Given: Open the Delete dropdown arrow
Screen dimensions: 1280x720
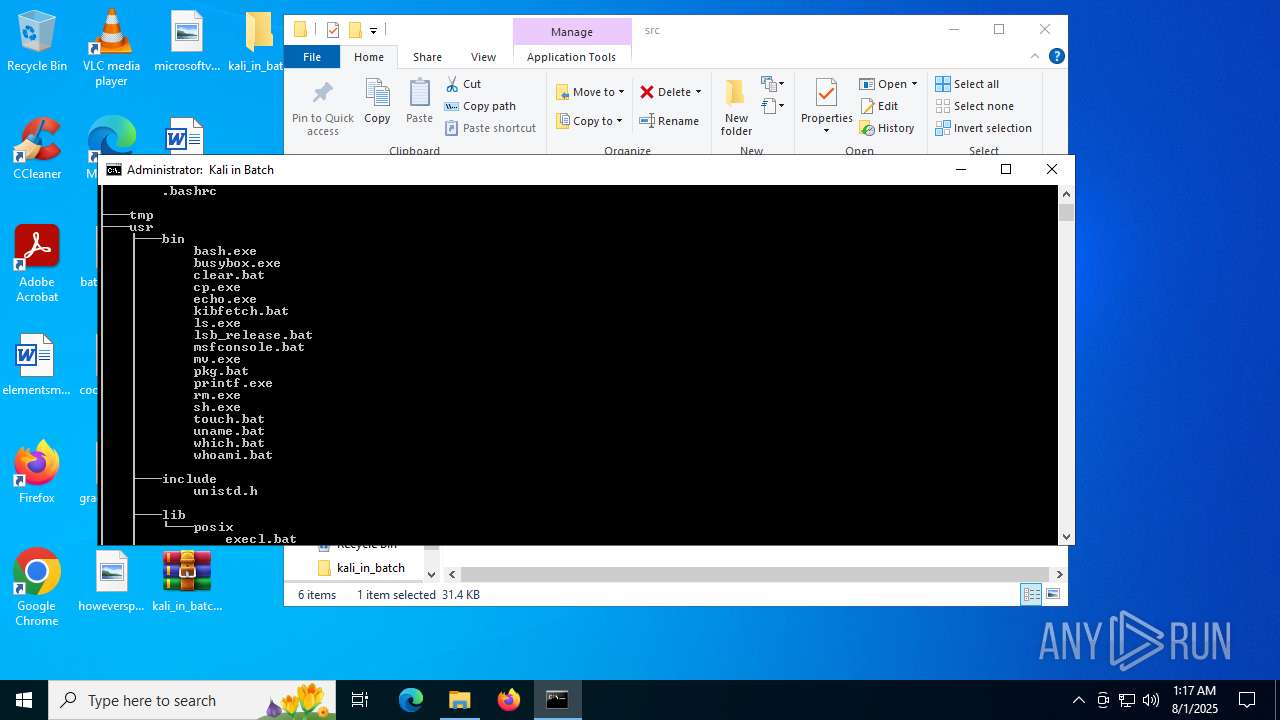Looking at the screenshot, I should point(698,92).
